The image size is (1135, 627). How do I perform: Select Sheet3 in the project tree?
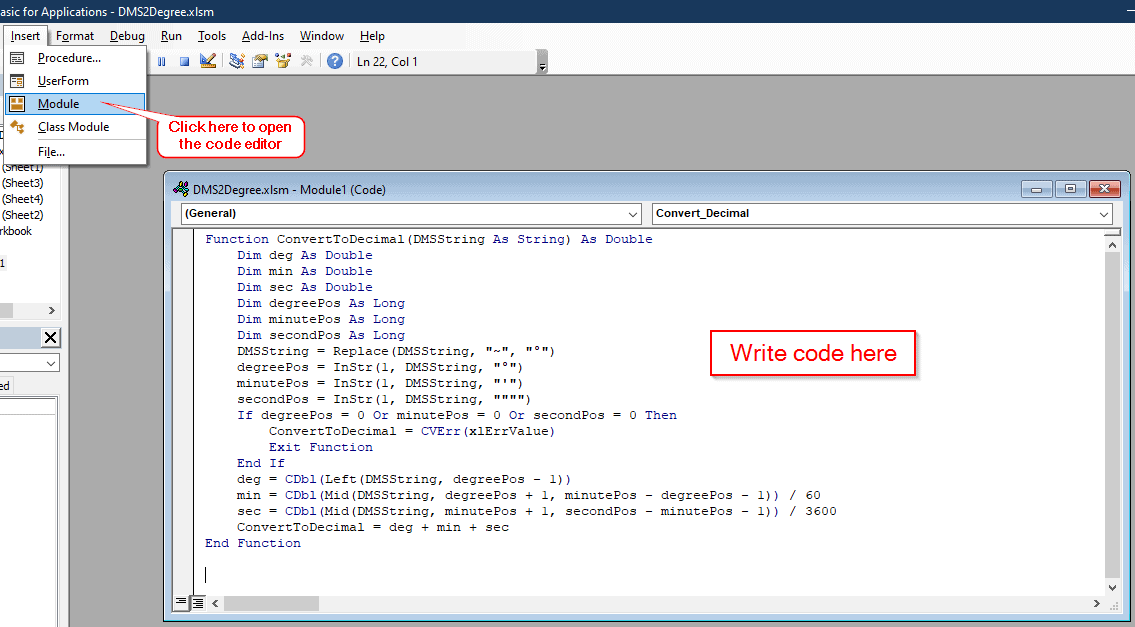(x=22, y=183)
